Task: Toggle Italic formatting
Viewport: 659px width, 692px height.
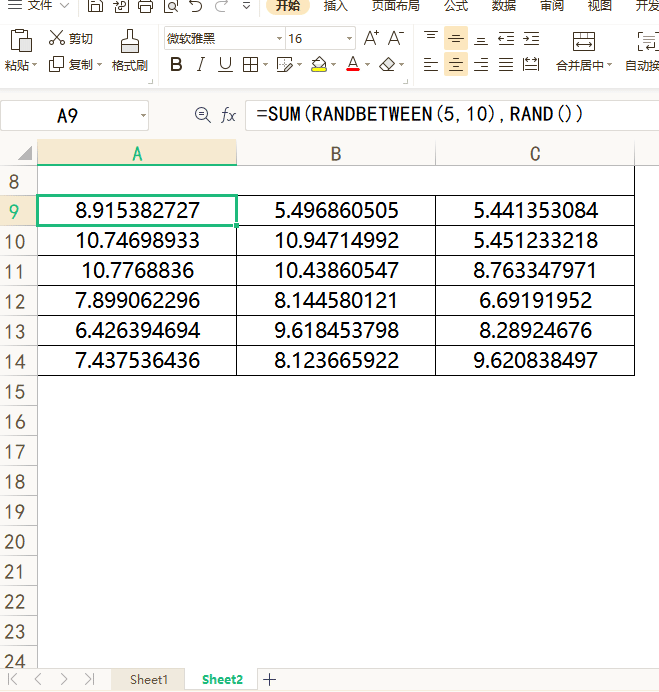Action: [x=201, y=65]
